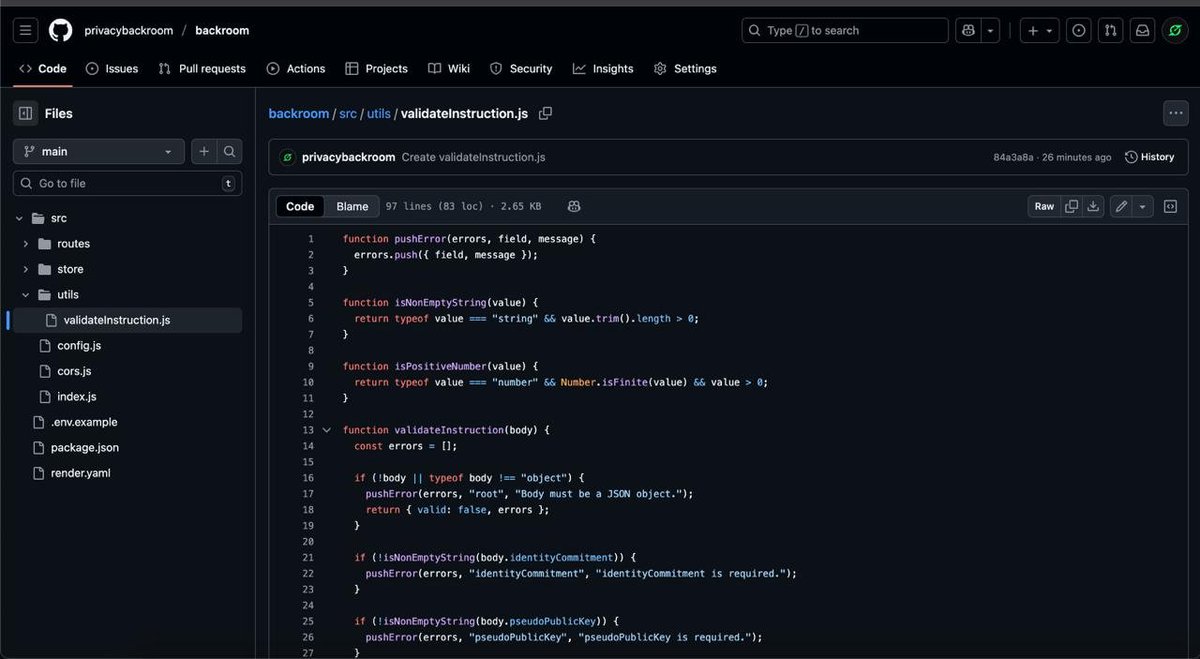The height and width of the screenshot is (659, 1200).
Task: Open Copilot dropdown arrow in header
Action: [991, 30]
